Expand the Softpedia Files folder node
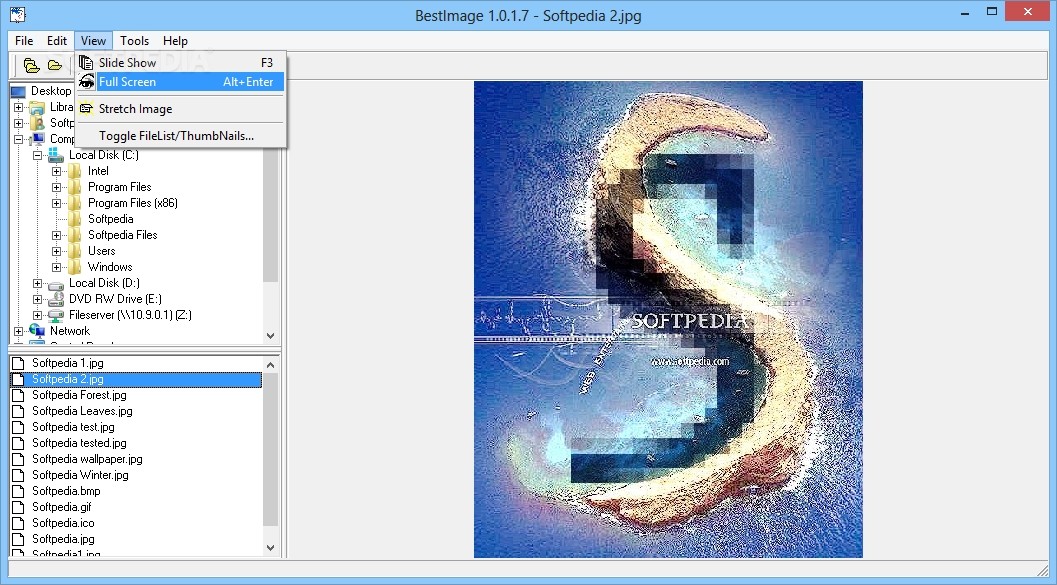The image size is (1057, 585). (x=56, y=235)
